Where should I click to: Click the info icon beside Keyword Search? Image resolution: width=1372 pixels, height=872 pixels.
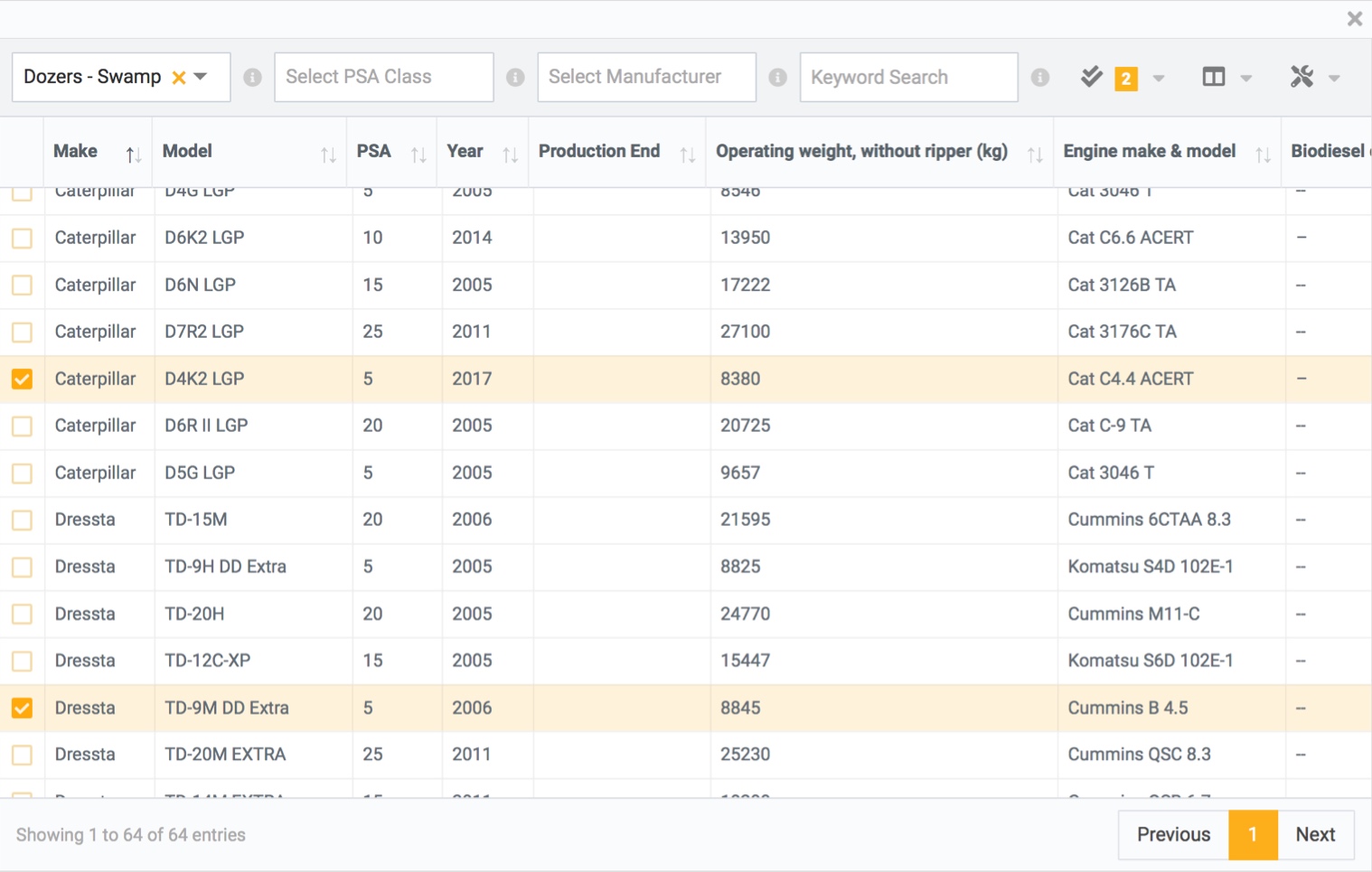[x=1040, y=78]
